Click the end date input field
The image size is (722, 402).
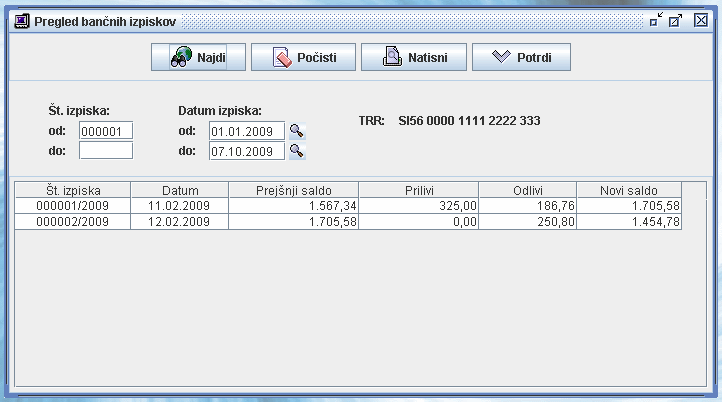tap(246, 152)
